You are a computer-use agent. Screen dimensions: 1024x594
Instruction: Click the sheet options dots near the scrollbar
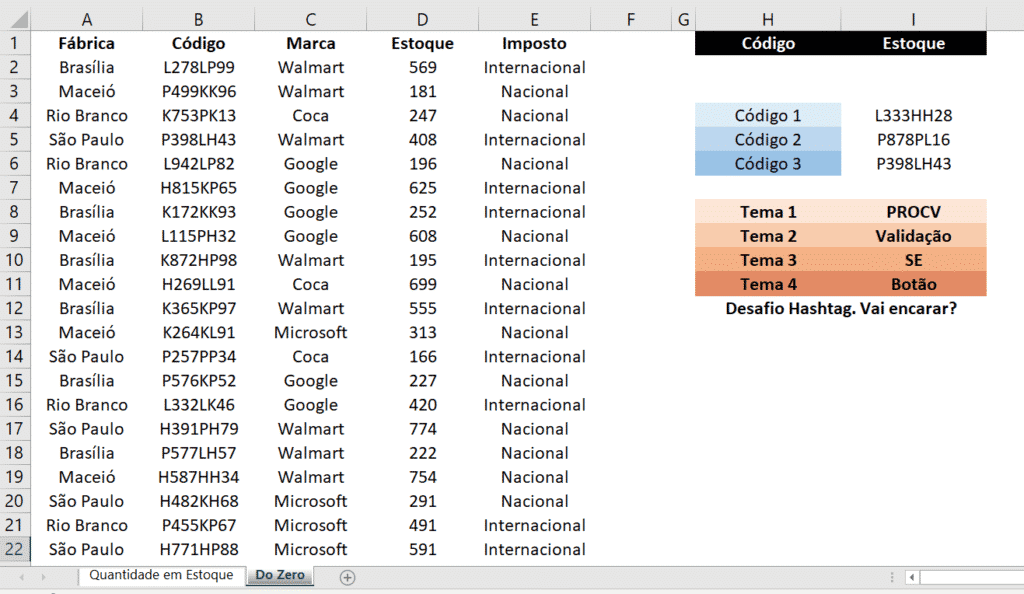click(890, 577)
